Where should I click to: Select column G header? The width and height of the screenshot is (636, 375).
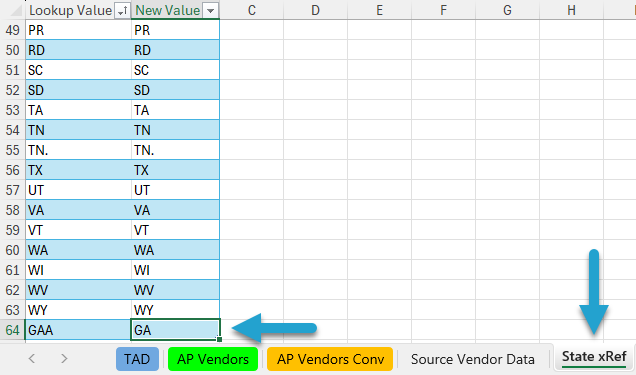[507, 10]
